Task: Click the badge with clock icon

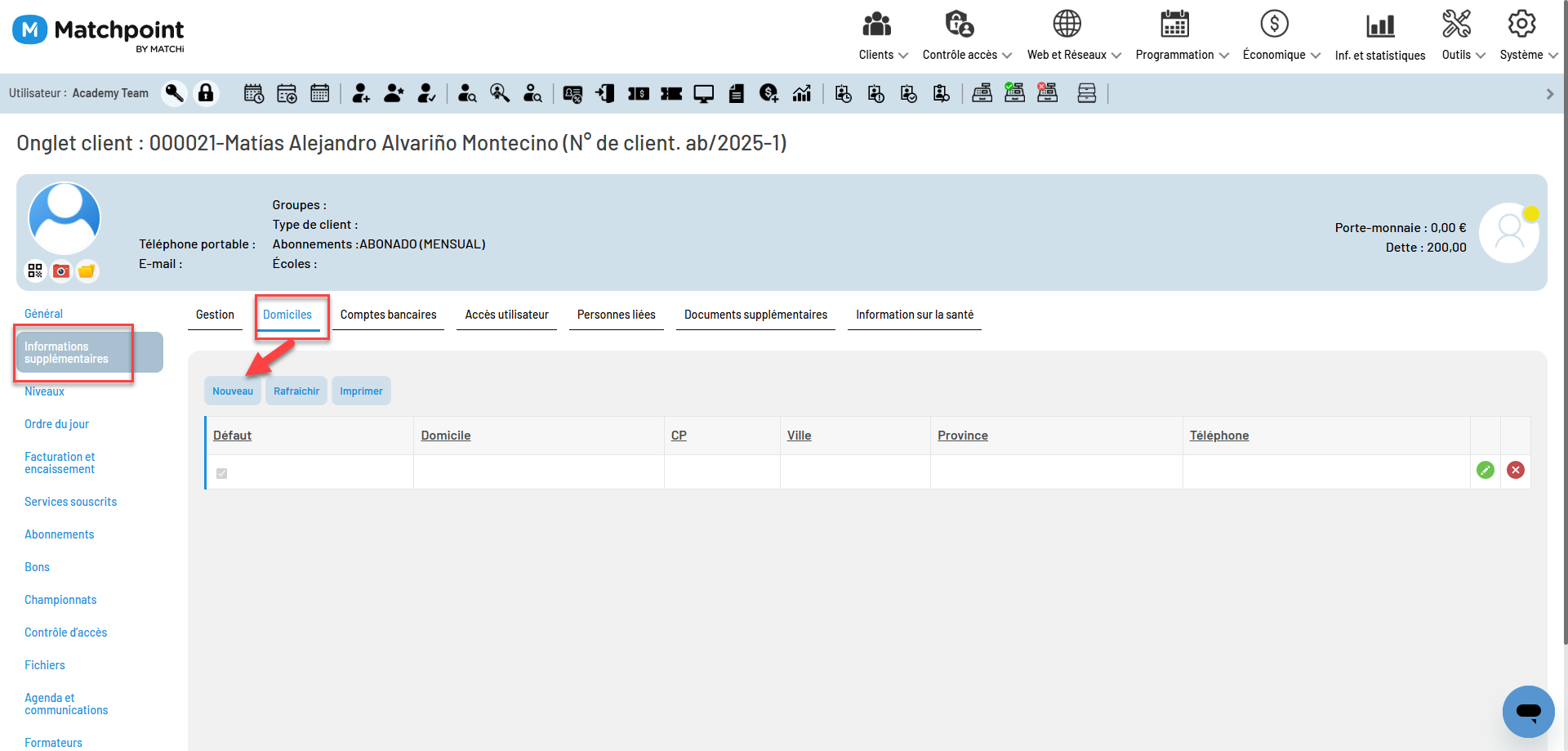Action: coord(844,93)
